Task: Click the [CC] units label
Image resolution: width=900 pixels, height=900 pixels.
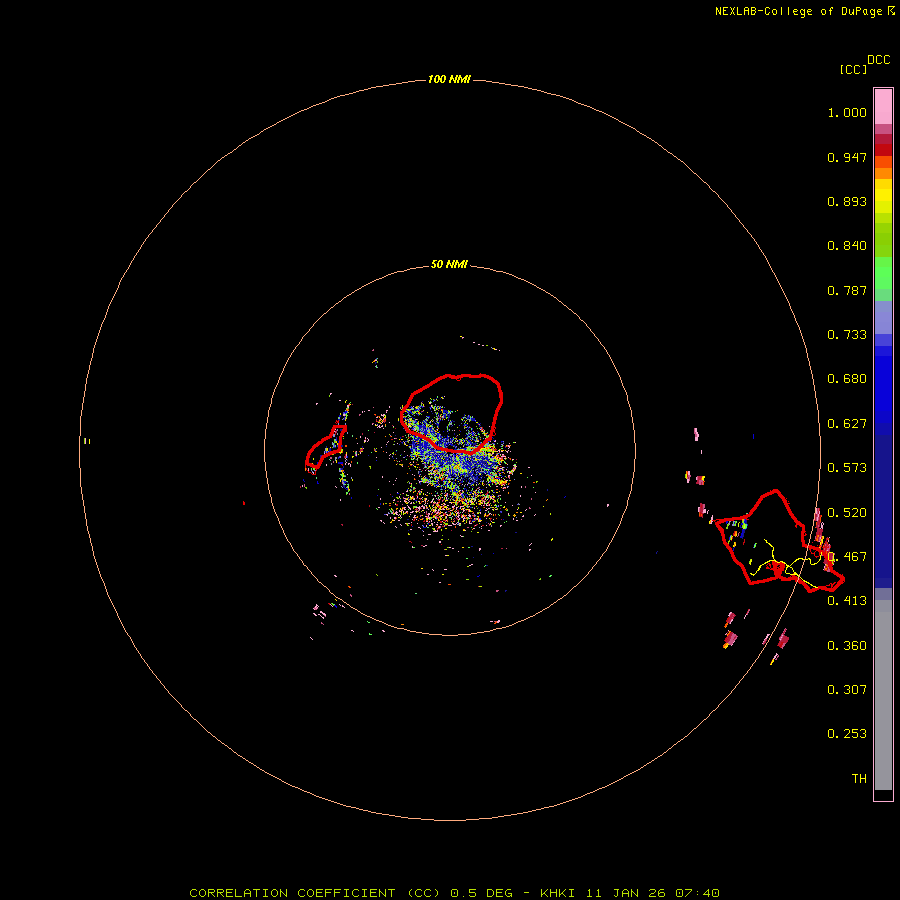Action: 853,69
